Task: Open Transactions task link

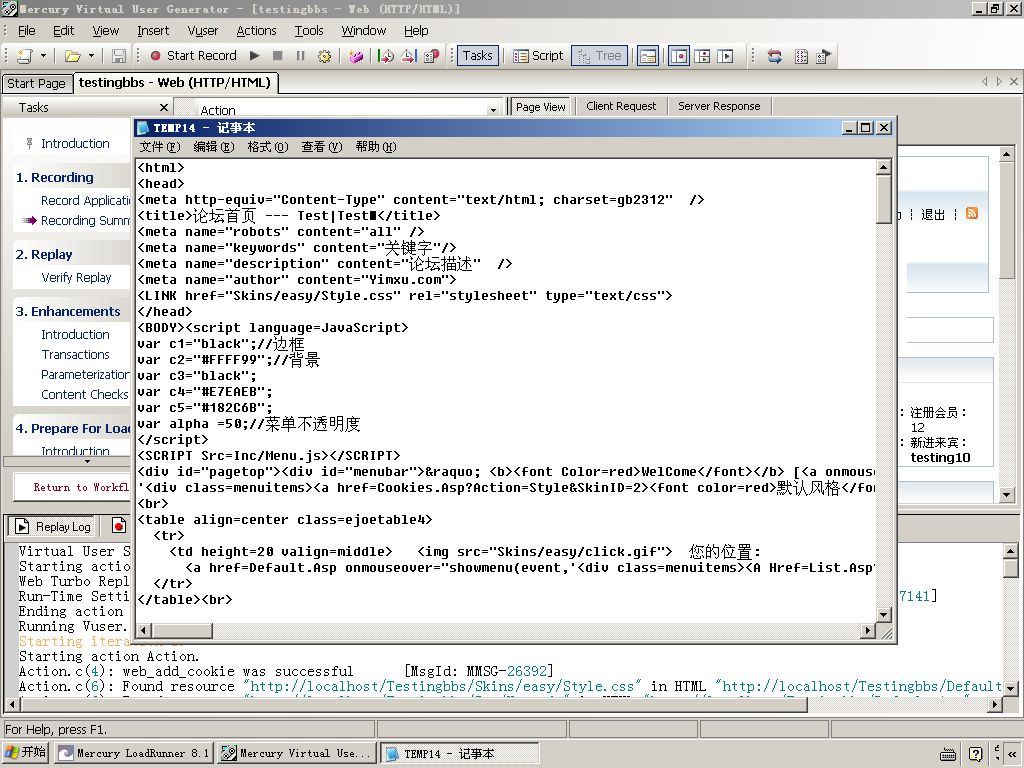Action: [x=76, y=355]
